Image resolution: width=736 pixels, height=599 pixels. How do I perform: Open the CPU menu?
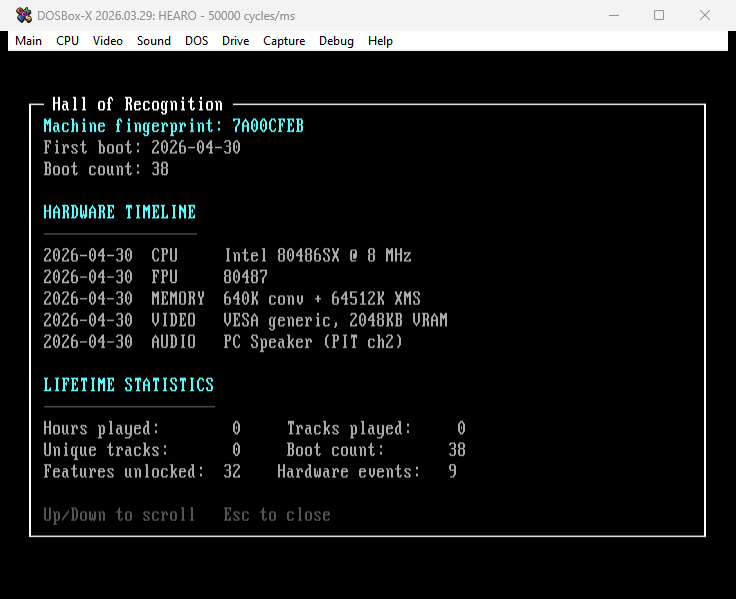pyautogui.click(x=67, y=41)
